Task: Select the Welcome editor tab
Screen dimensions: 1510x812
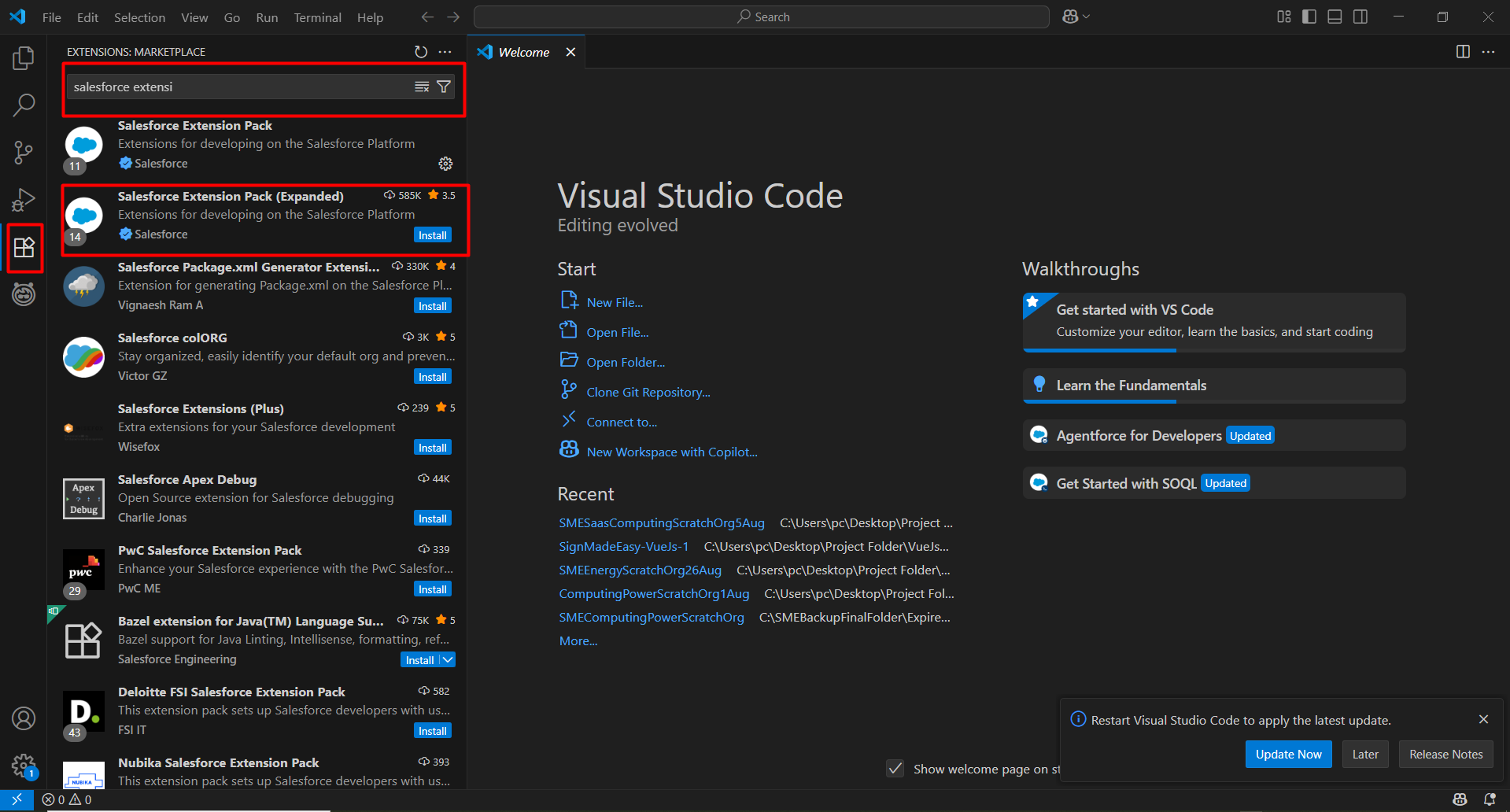Action: coord(523,52)
